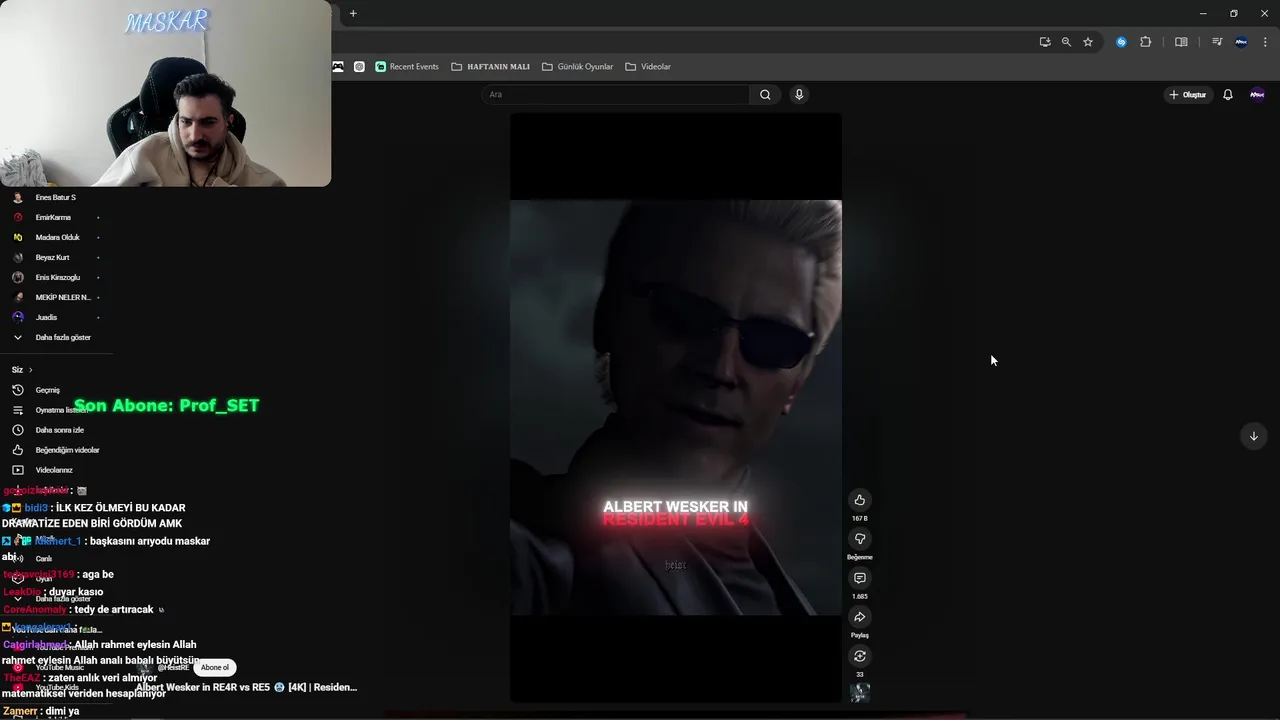Screen dimensions: 1280x720
Task: Dislike the short video
Action: click(x=859, y=539)
